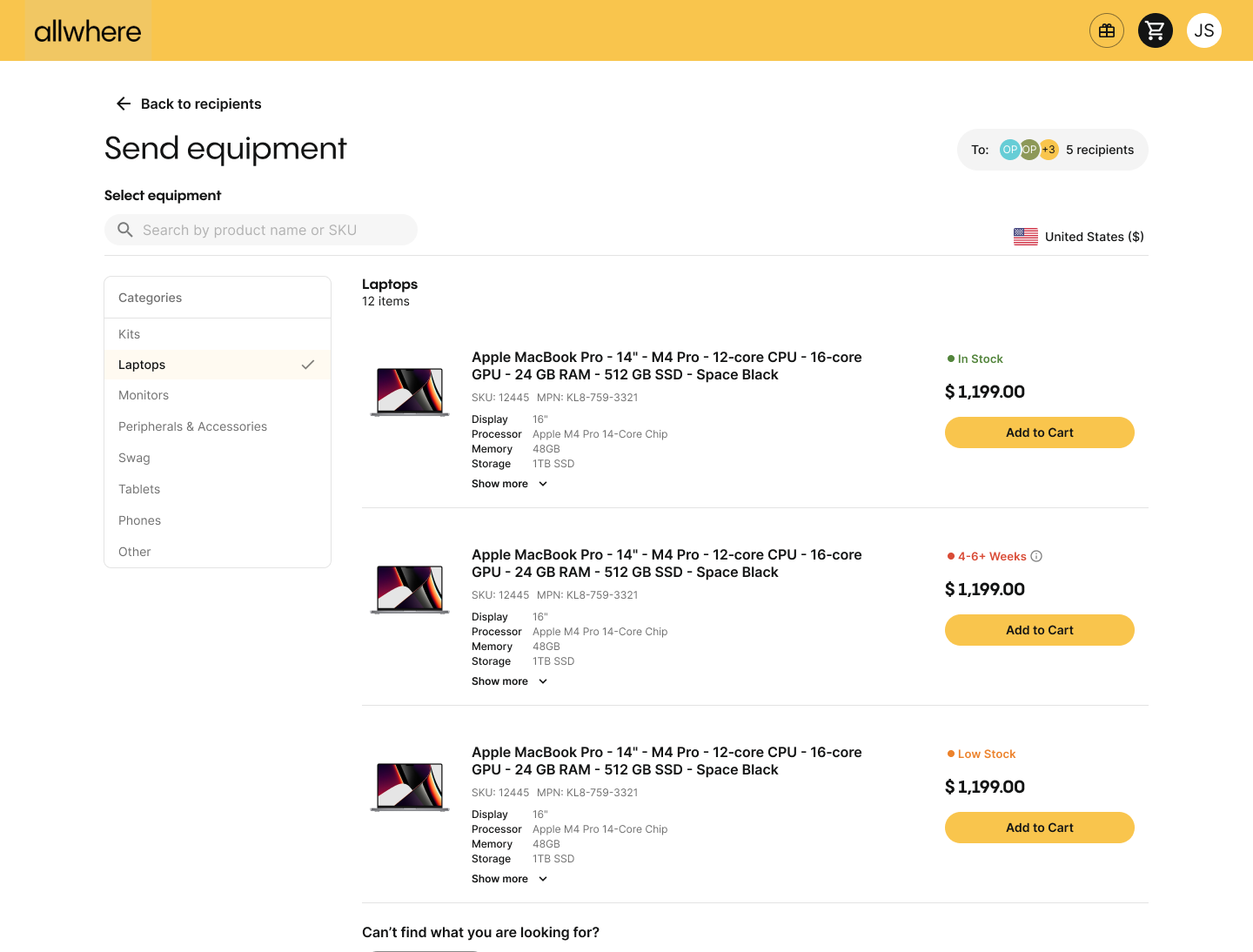The image size is (1253, 952).
Task: Click the US flag icon
Action: coord(1025,237)
